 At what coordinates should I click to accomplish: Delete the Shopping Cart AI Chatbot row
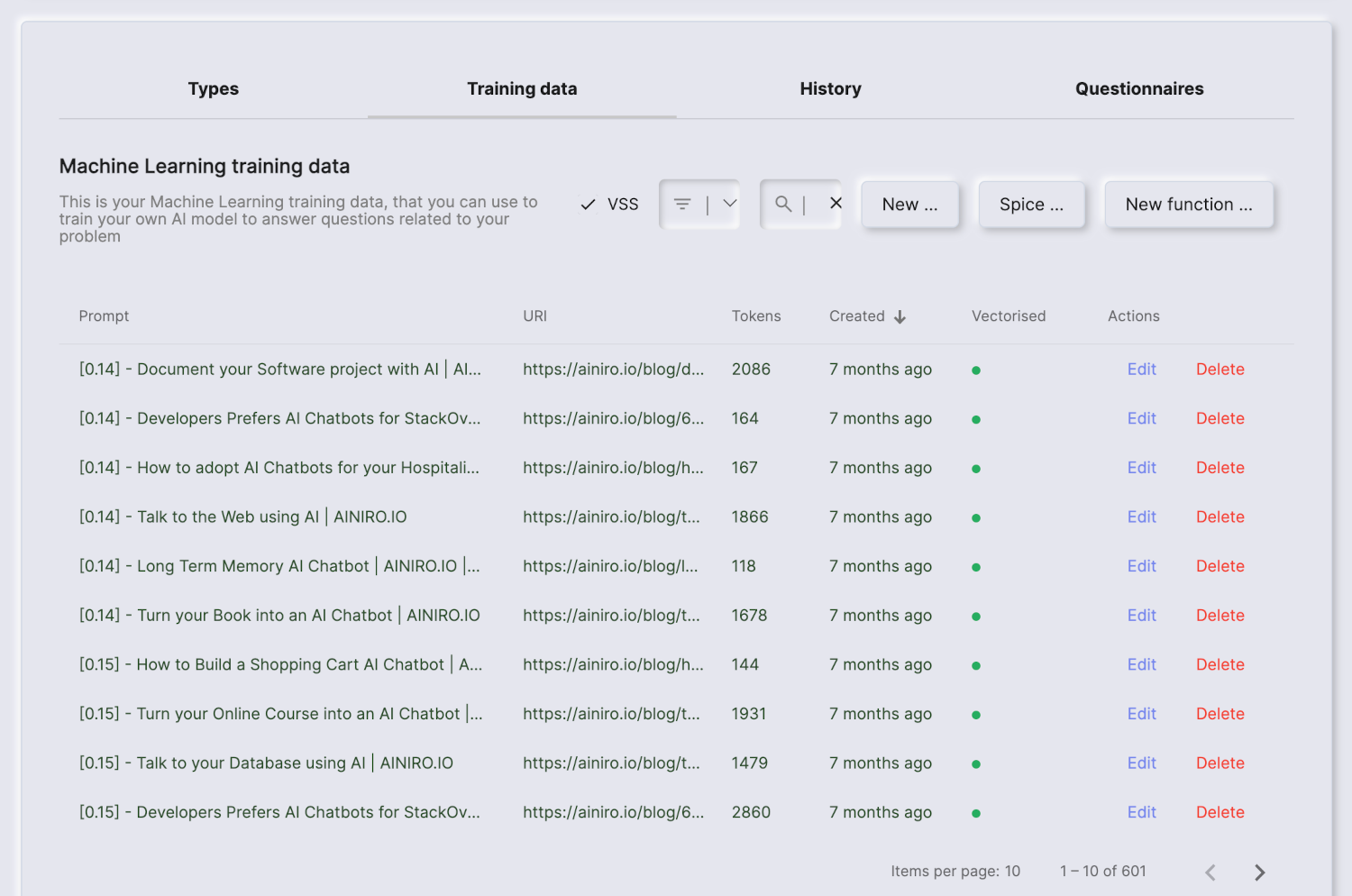pos(1220,664)
